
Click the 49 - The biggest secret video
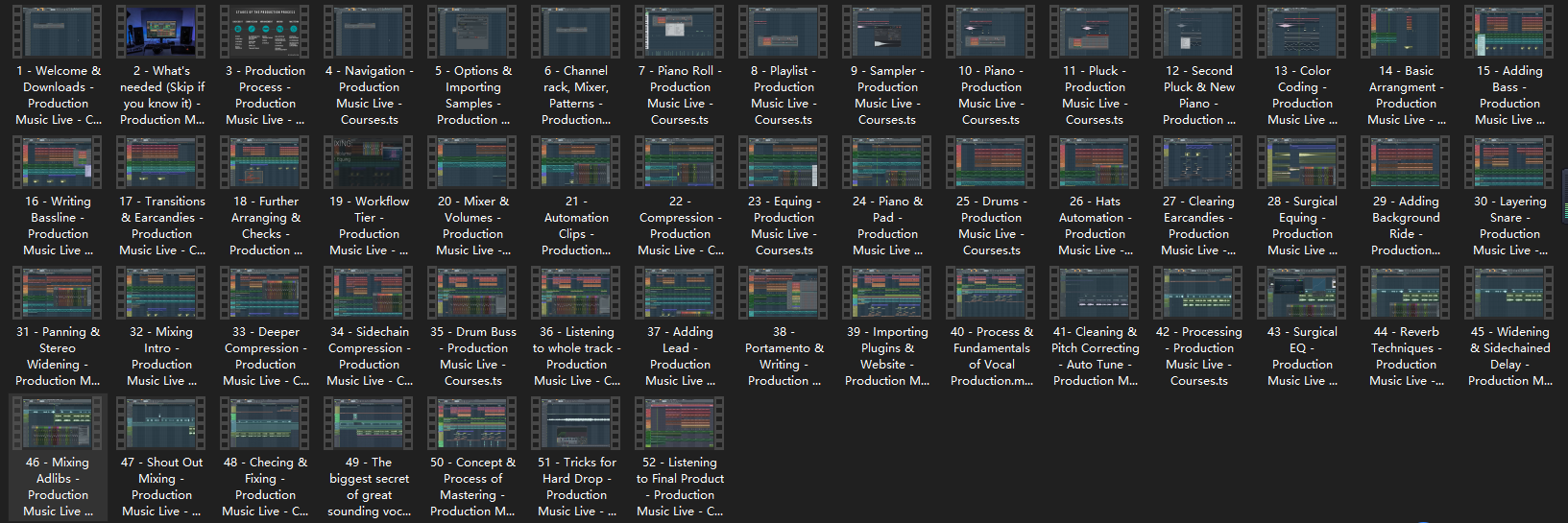coord(369,423)
